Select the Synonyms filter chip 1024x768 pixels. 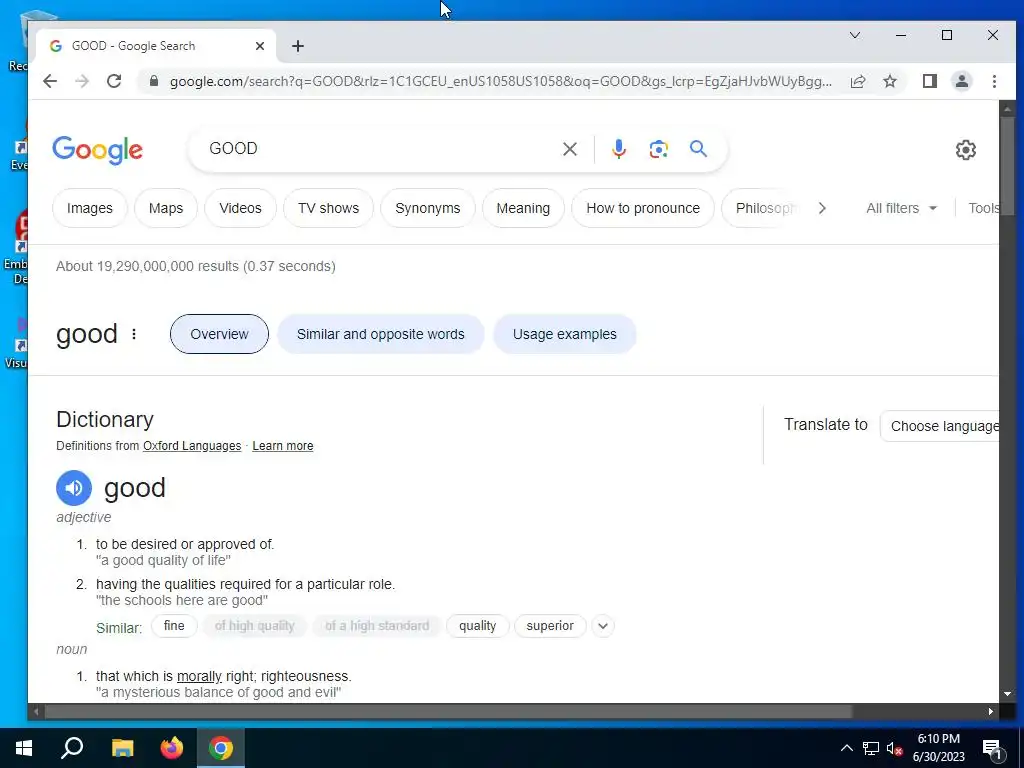coord(428,208)
